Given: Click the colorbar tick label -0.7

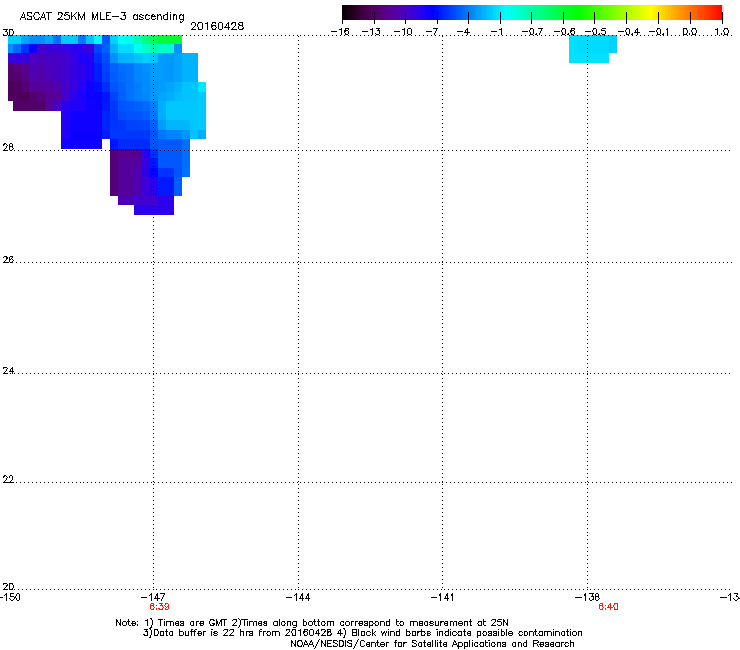Looking at the screenshot, I should 532,32.
